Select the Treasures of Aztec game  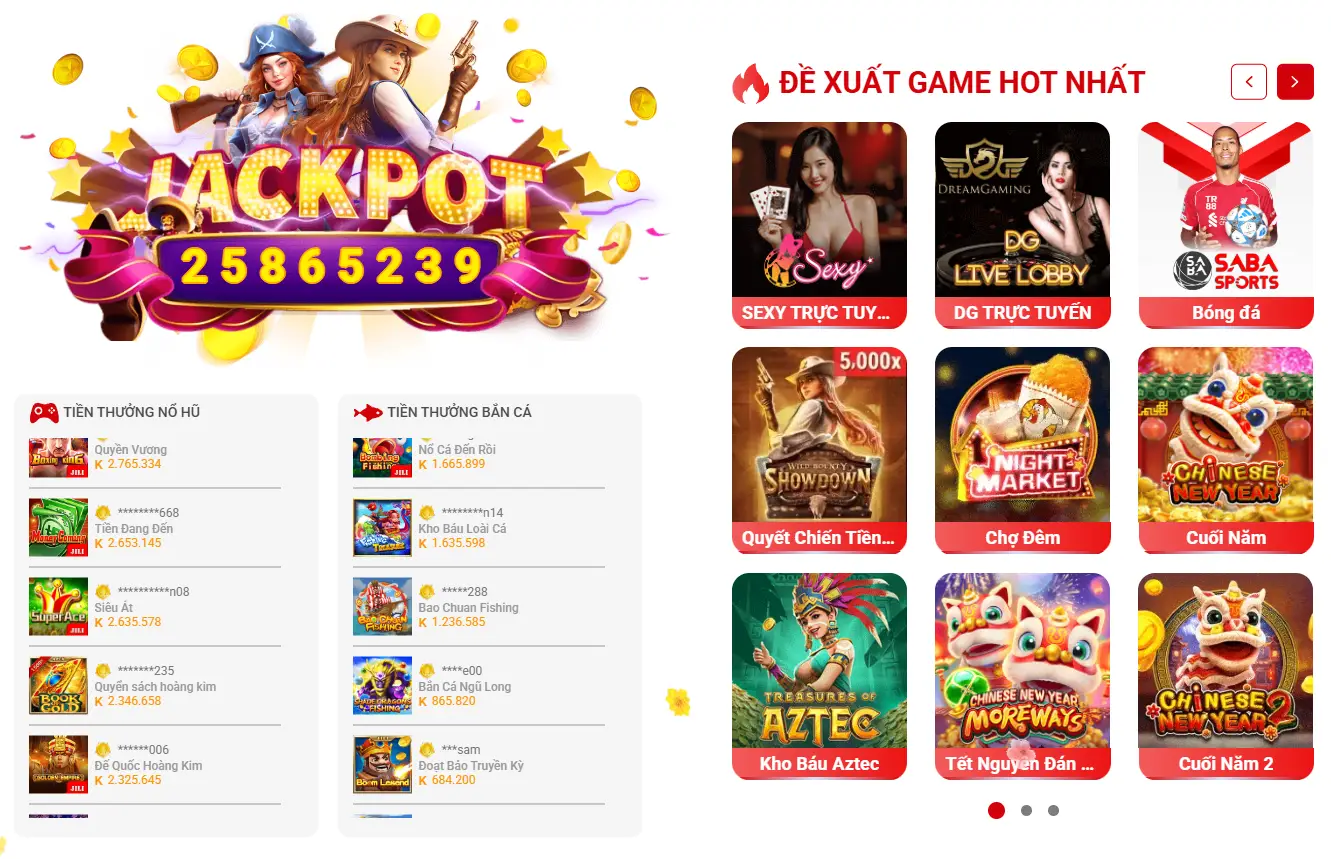click(x=819, y=676)
